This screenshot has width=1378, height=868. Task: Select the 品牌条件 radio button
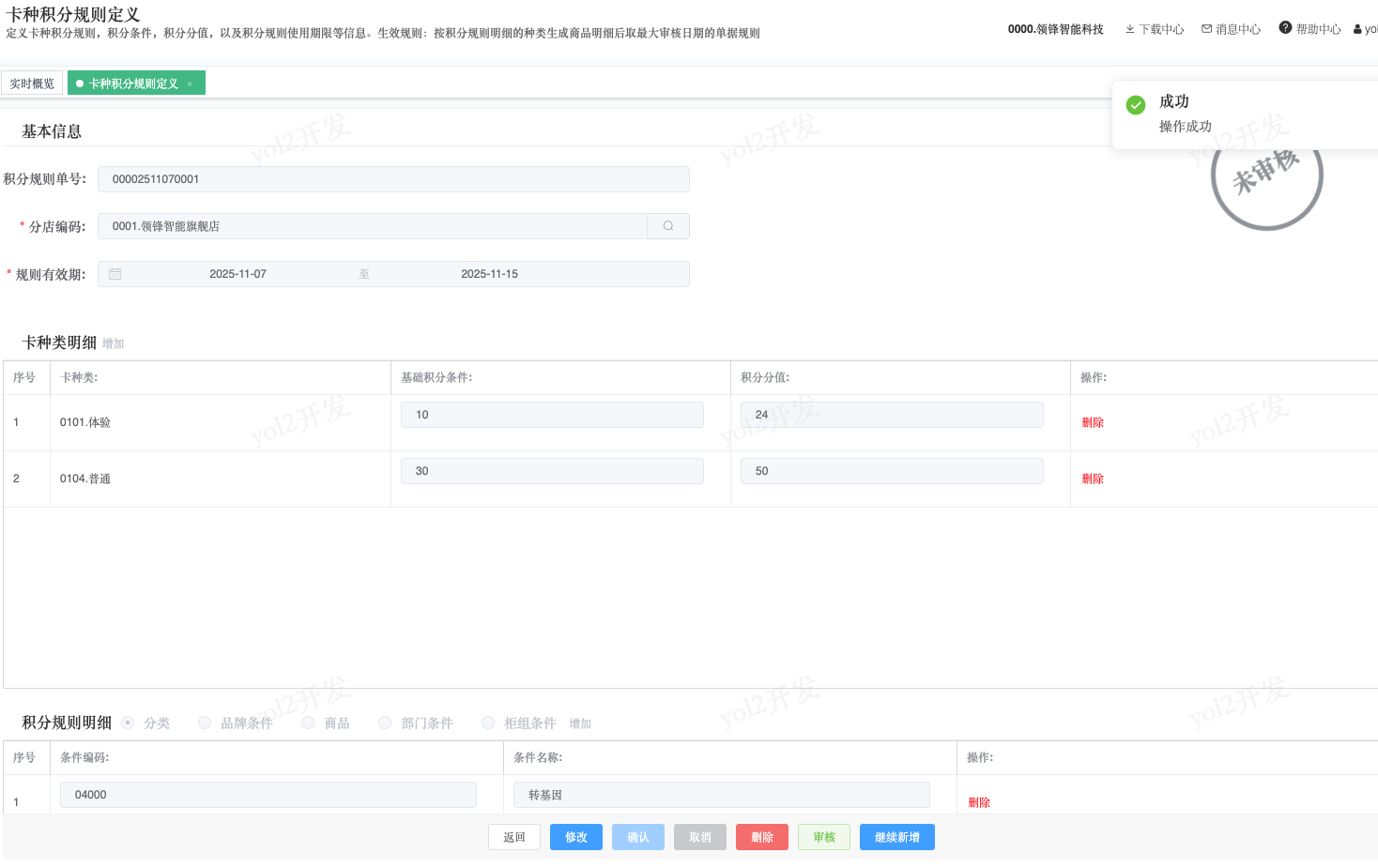(x=205, y=723)
